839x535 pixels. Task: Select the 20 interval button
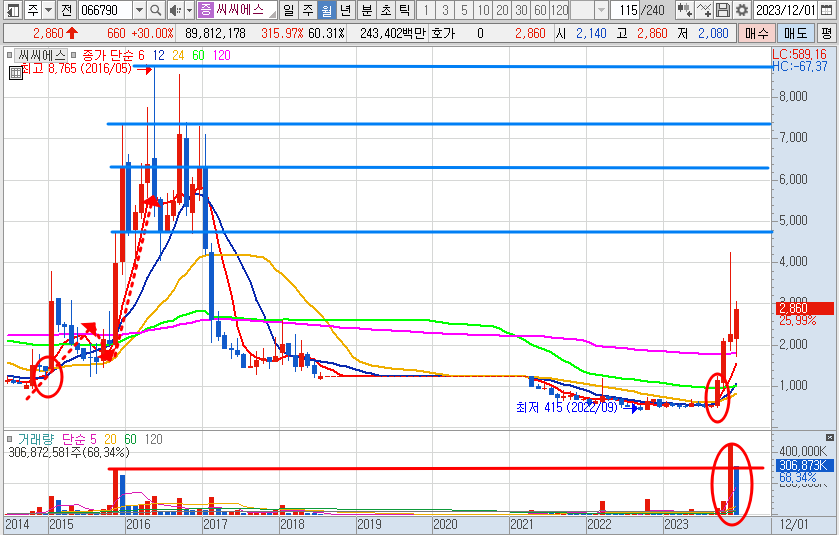pos(502,10)
